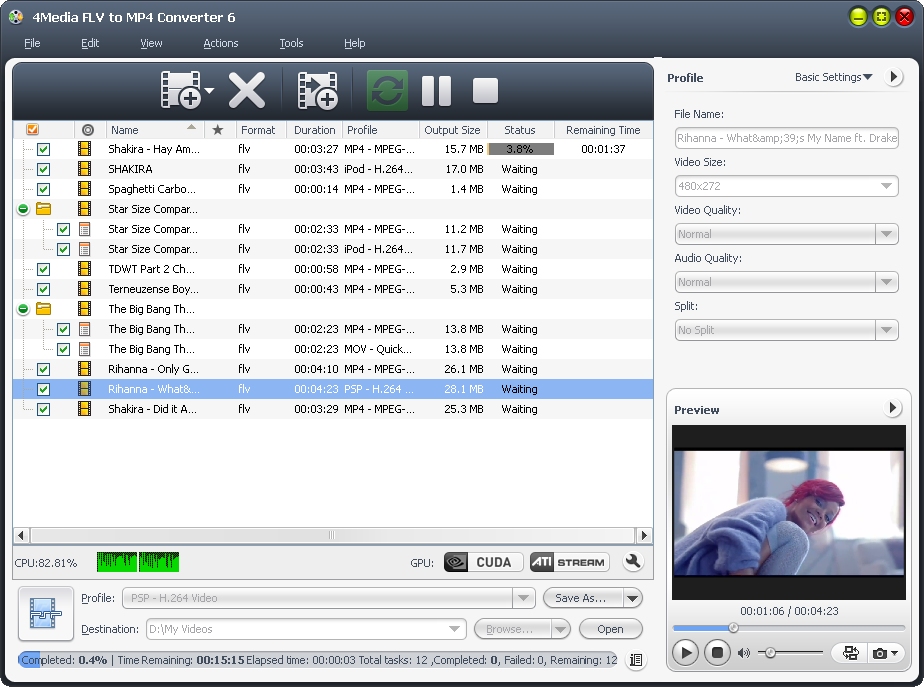Click the horizontal scrollbar right arrow
The height and width of the screenshot is (687, 924).
[644, 535]
